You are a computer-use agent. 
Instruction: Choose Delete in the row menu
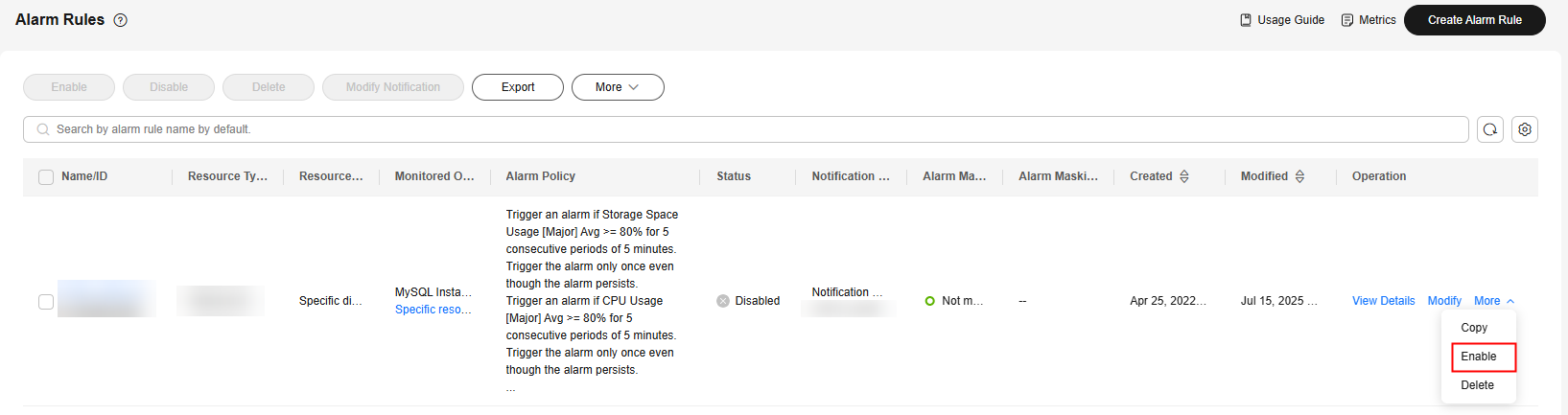tap(1478, 385)
